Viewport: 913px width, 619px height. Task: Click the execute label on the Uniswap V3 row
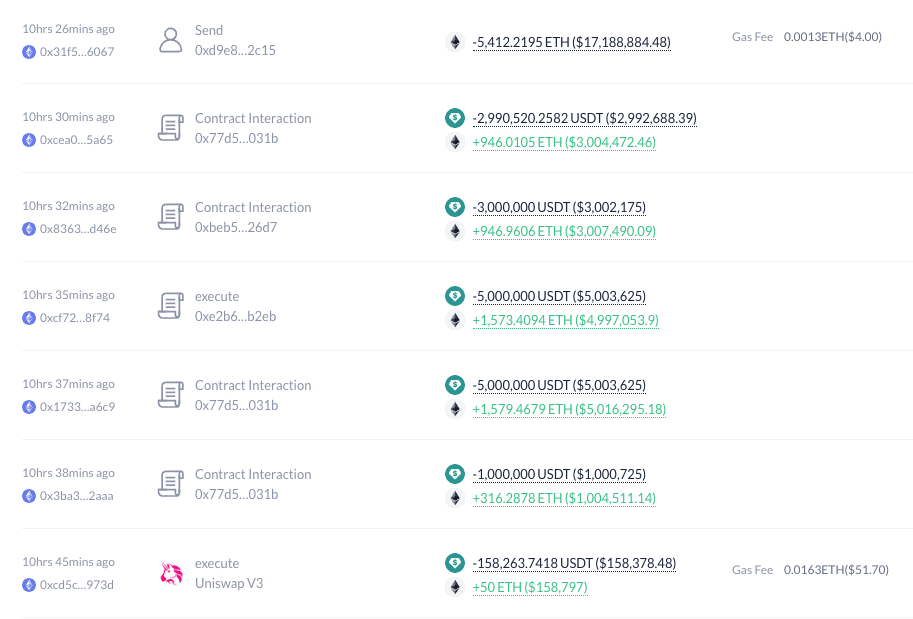(217, 563)
